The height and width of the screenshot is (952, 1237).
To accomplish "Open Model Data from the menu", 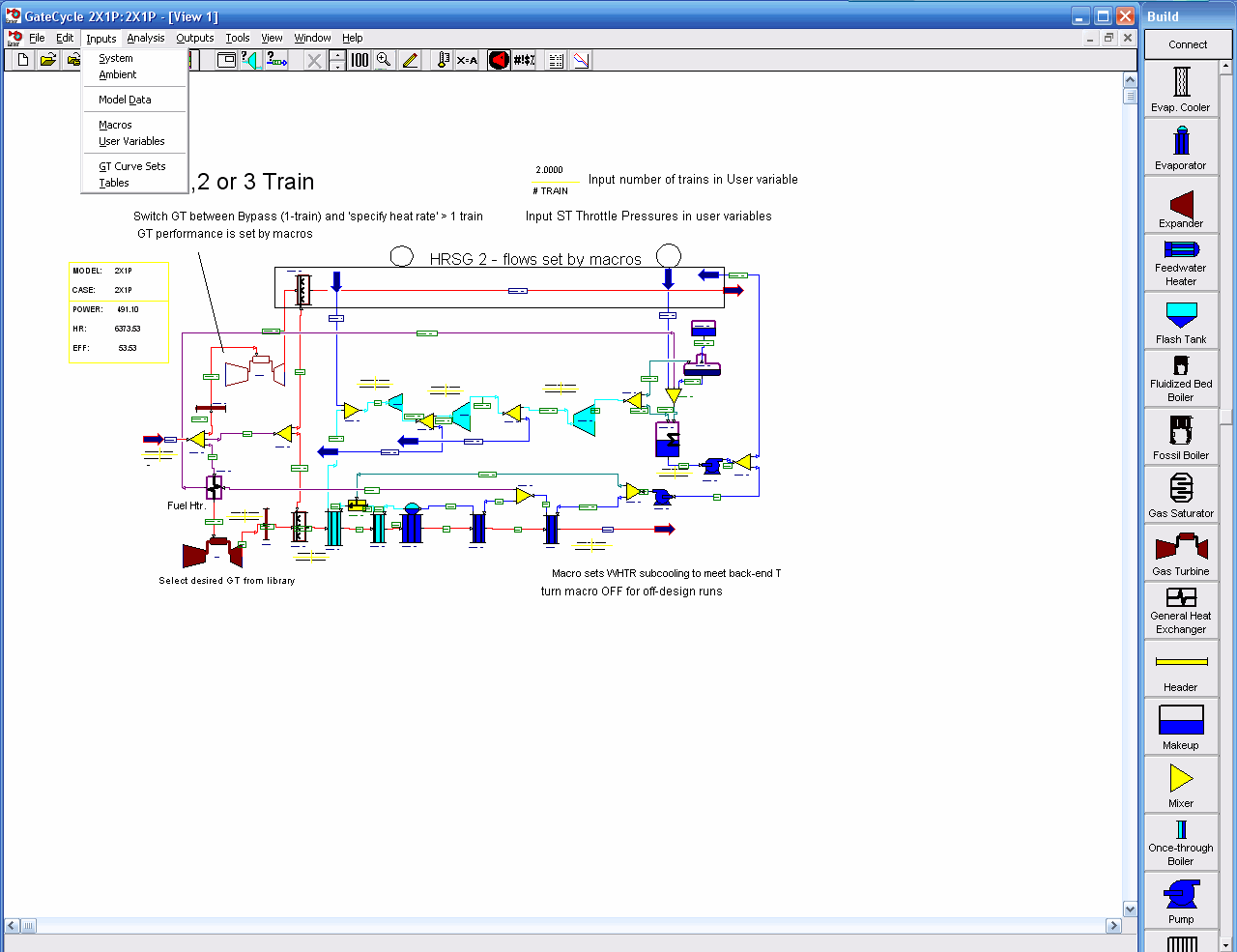I will click(134, 100).
